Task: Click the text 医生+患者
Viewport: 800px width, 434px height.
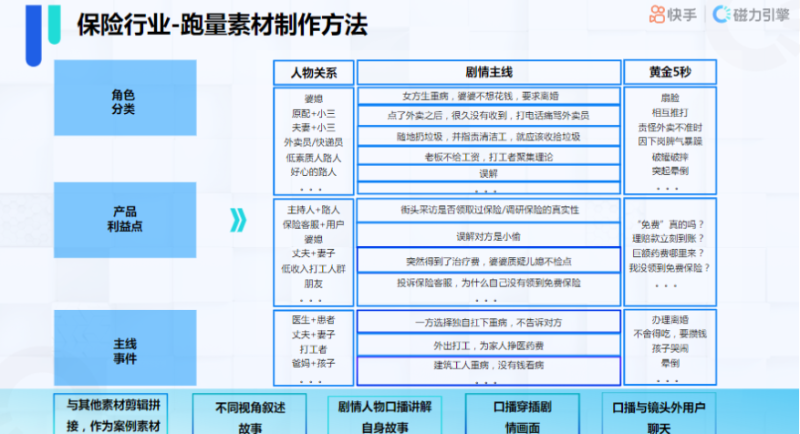Action: pos(313,320)
